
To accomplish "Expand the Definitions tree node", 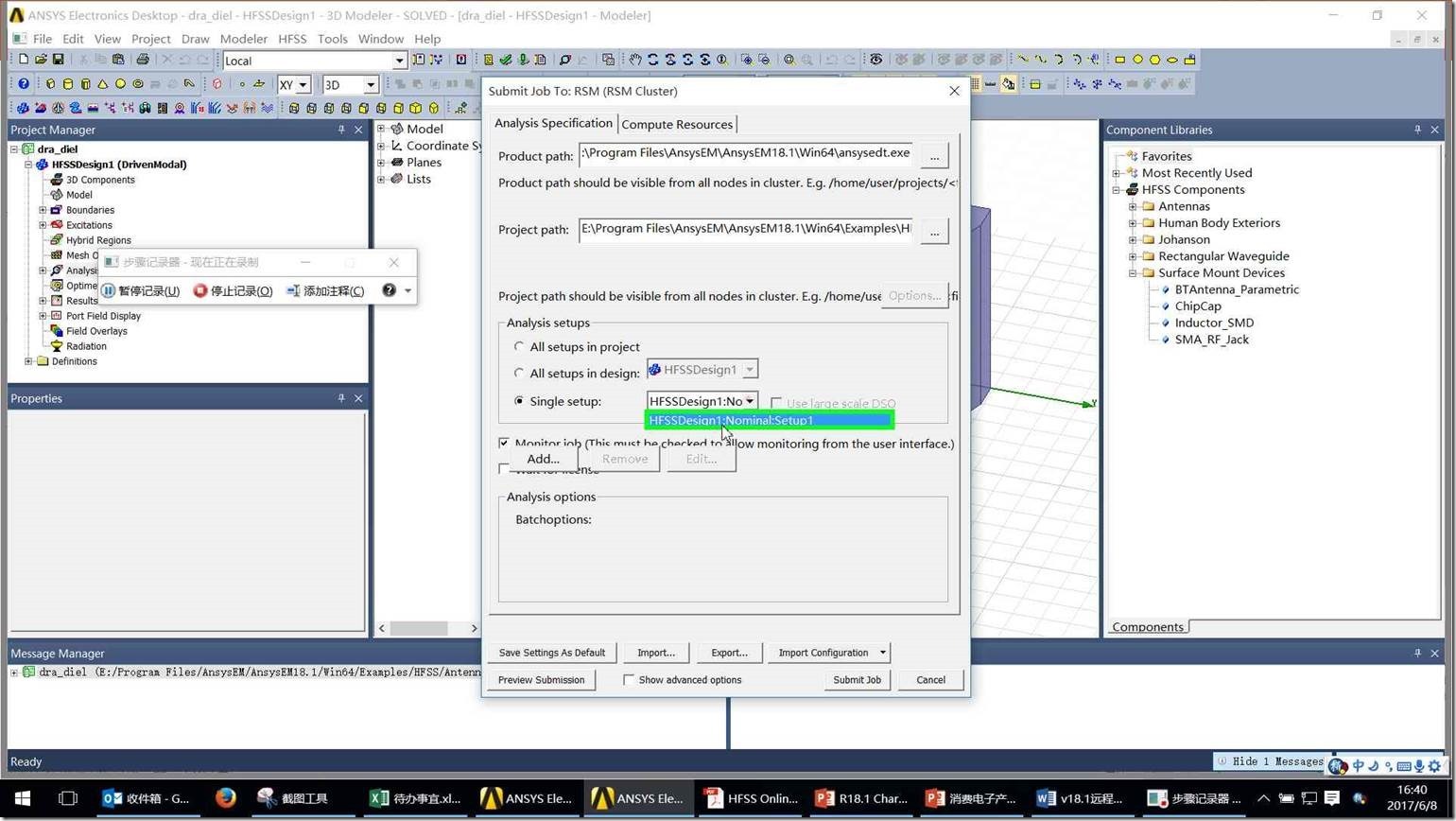I will [28, 361].
